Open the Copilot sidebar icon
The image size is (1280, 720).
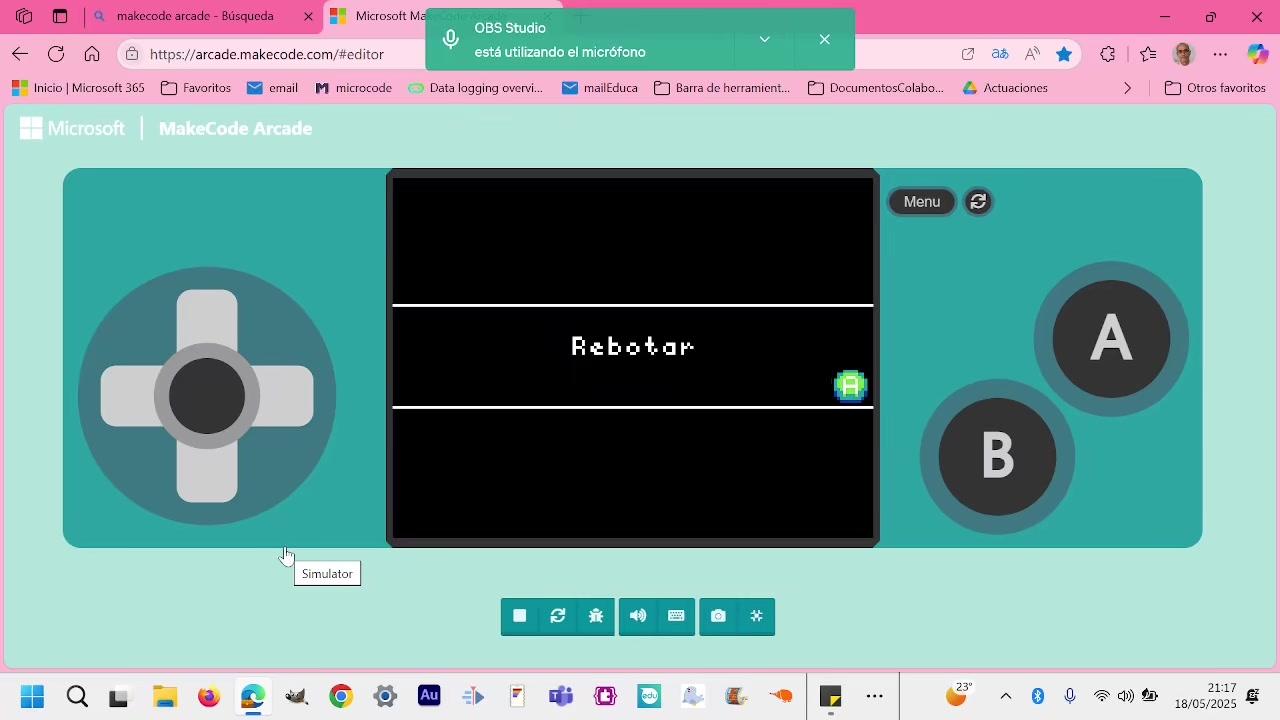click(x=1257, y=54)
